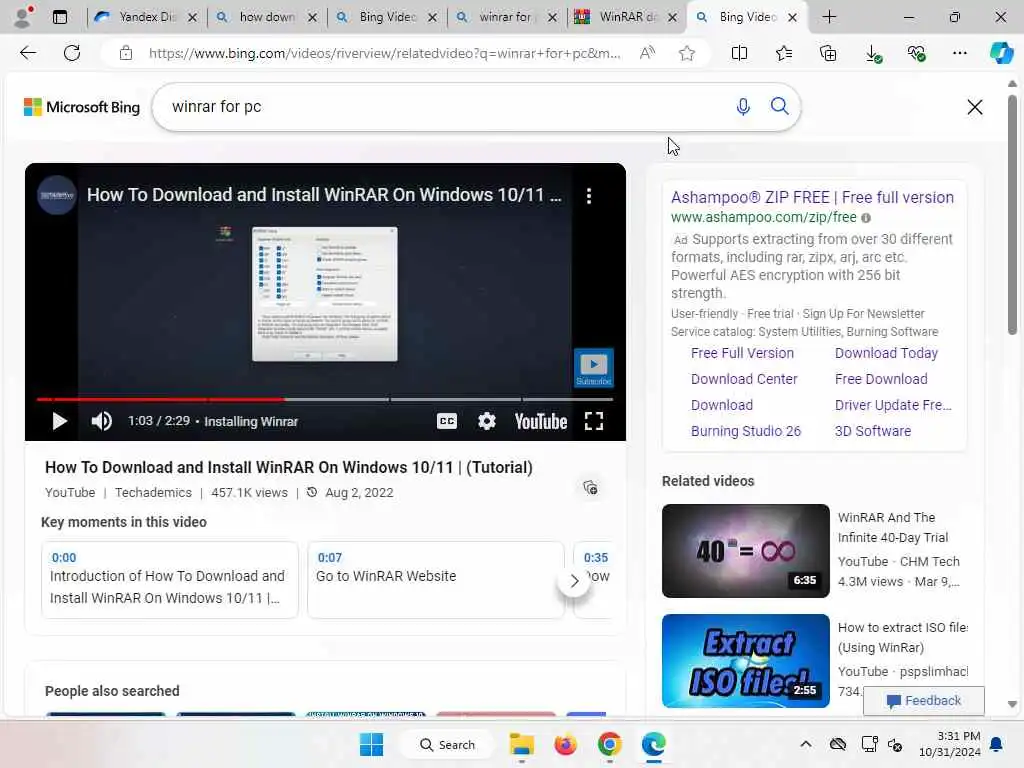Screen dimensions: 1024x768
Task: Open Browser essentials heart icon
Action: pos(916,53)
